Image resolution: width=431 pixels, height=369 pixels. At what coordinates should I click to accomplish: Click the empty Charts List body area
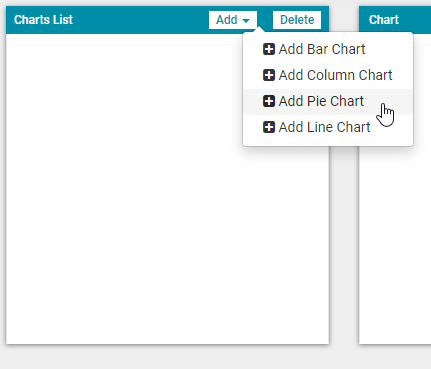(x=125, y=189)
